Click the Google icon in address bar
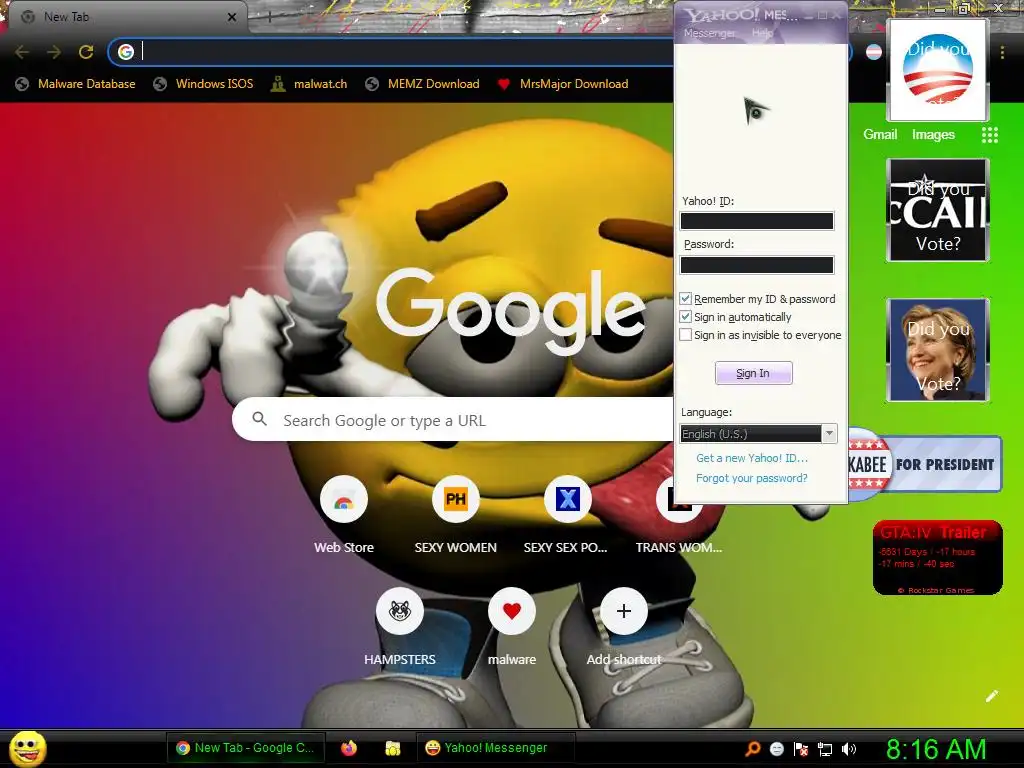The width and height of the screenshot is (1024, 768). [126, 52]
